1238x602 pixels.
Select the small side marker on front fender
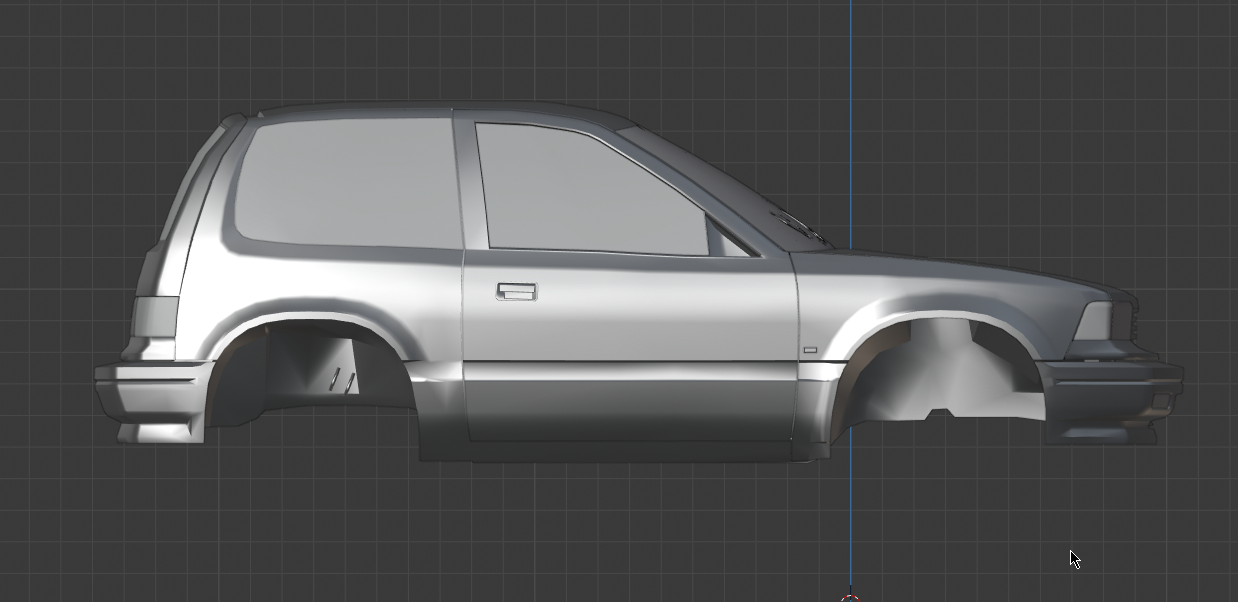click(810, 350)
